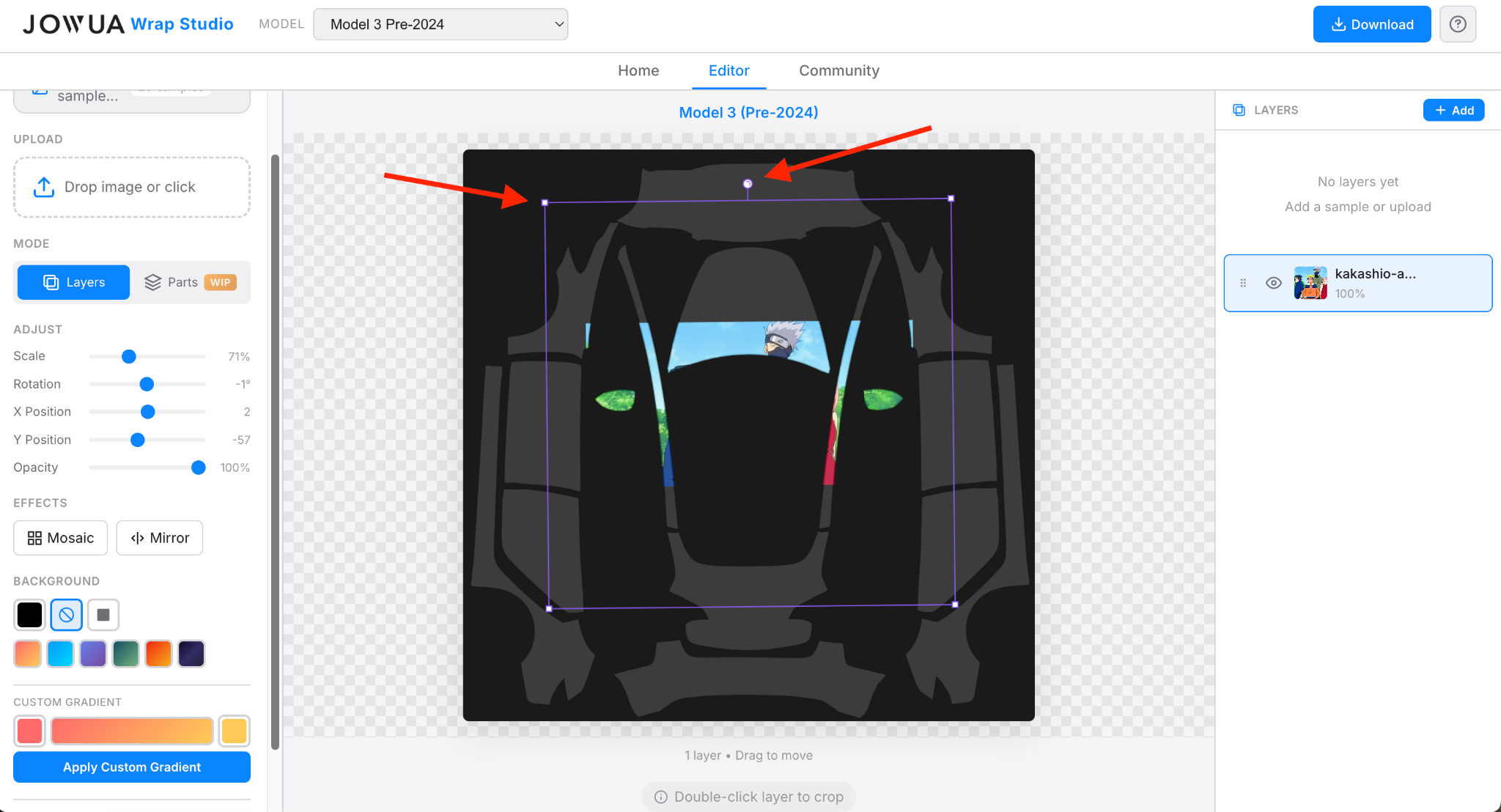This screenshot has width=1501, height=812.
Task: Click the rotation handle above the layer
Action: point(748,184)
